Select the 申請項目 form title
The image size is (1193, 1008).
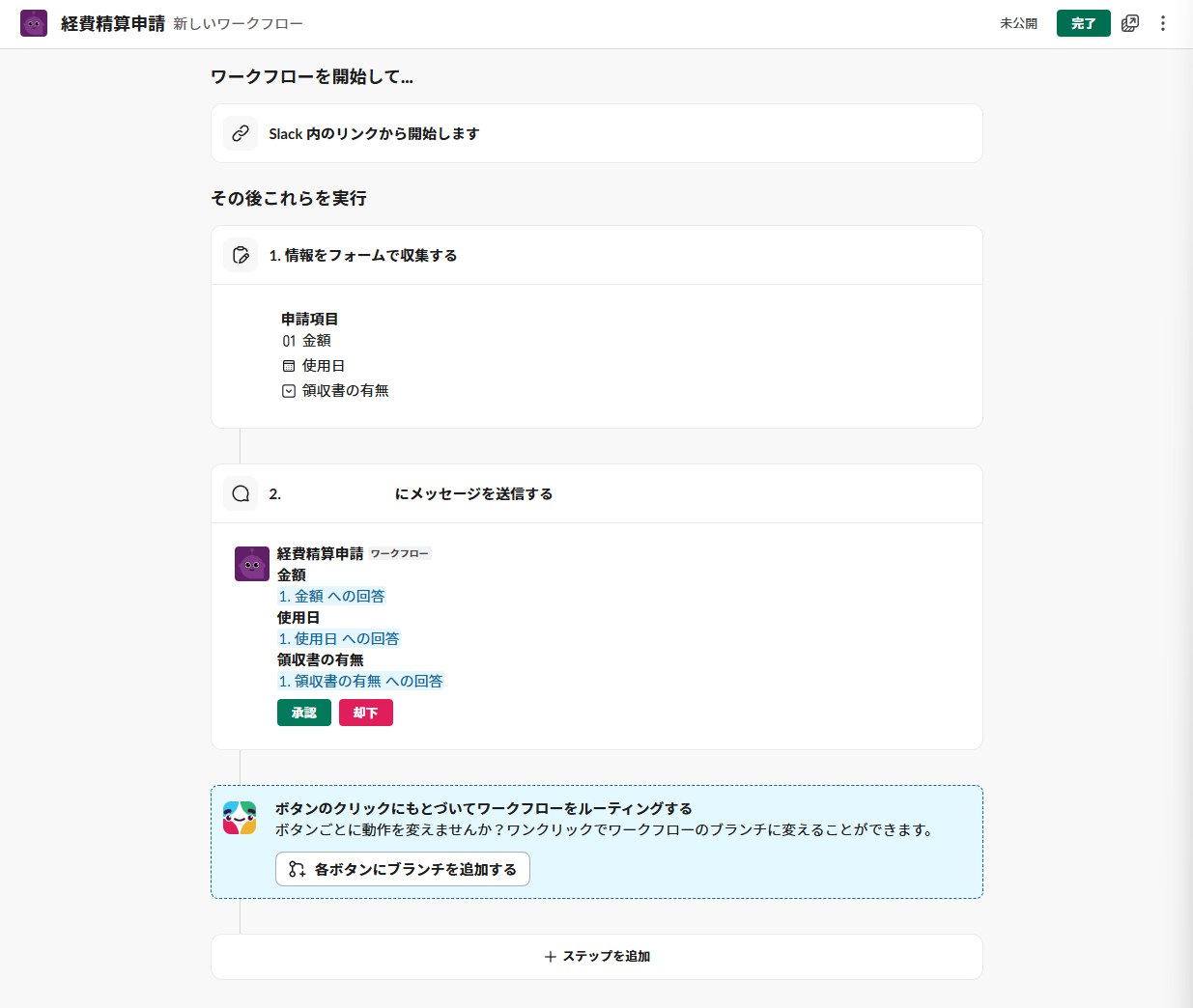click(310, 319)
